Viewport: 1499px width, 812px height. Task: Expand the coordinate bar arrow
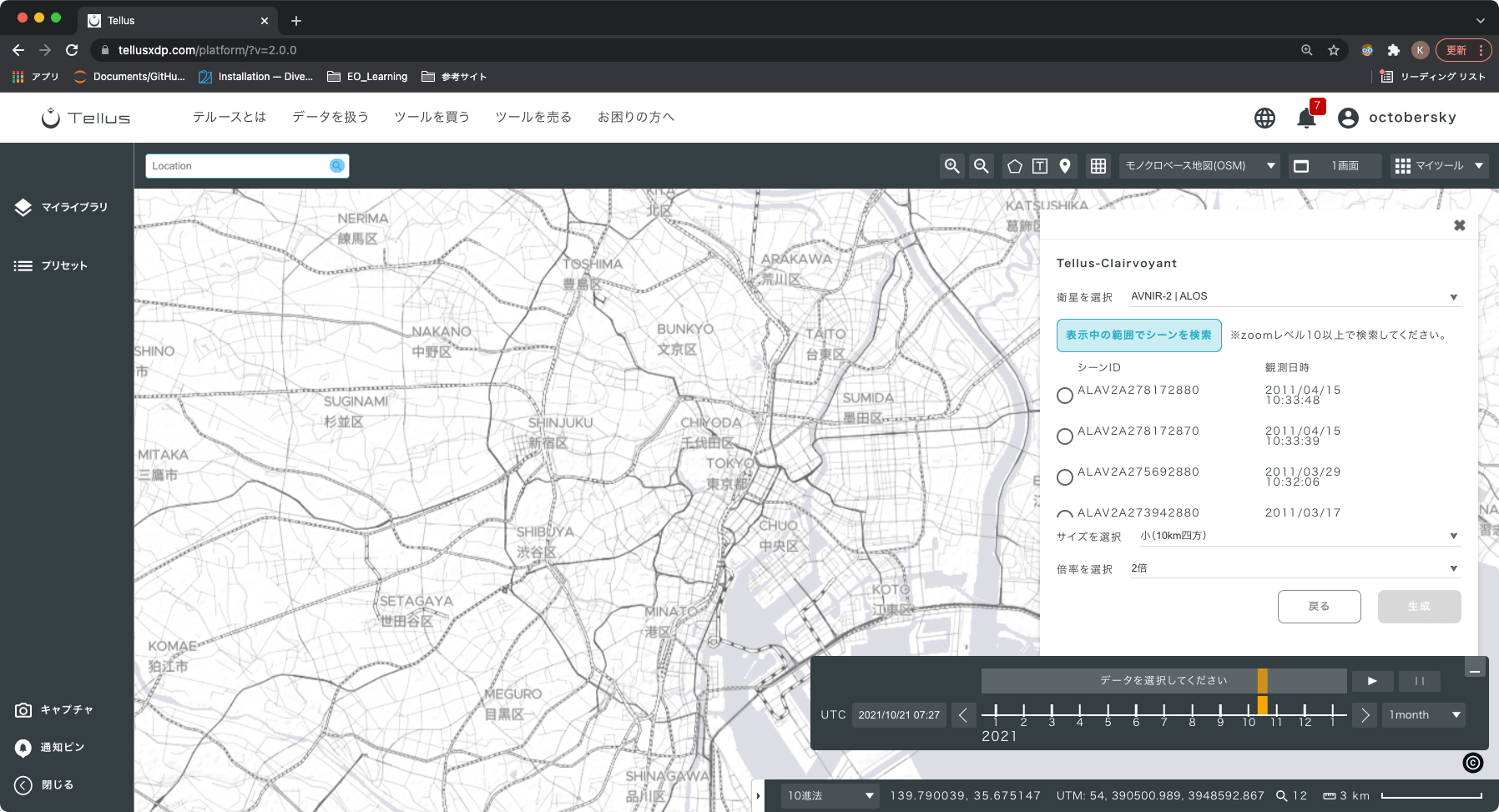(x=758, y=796)
